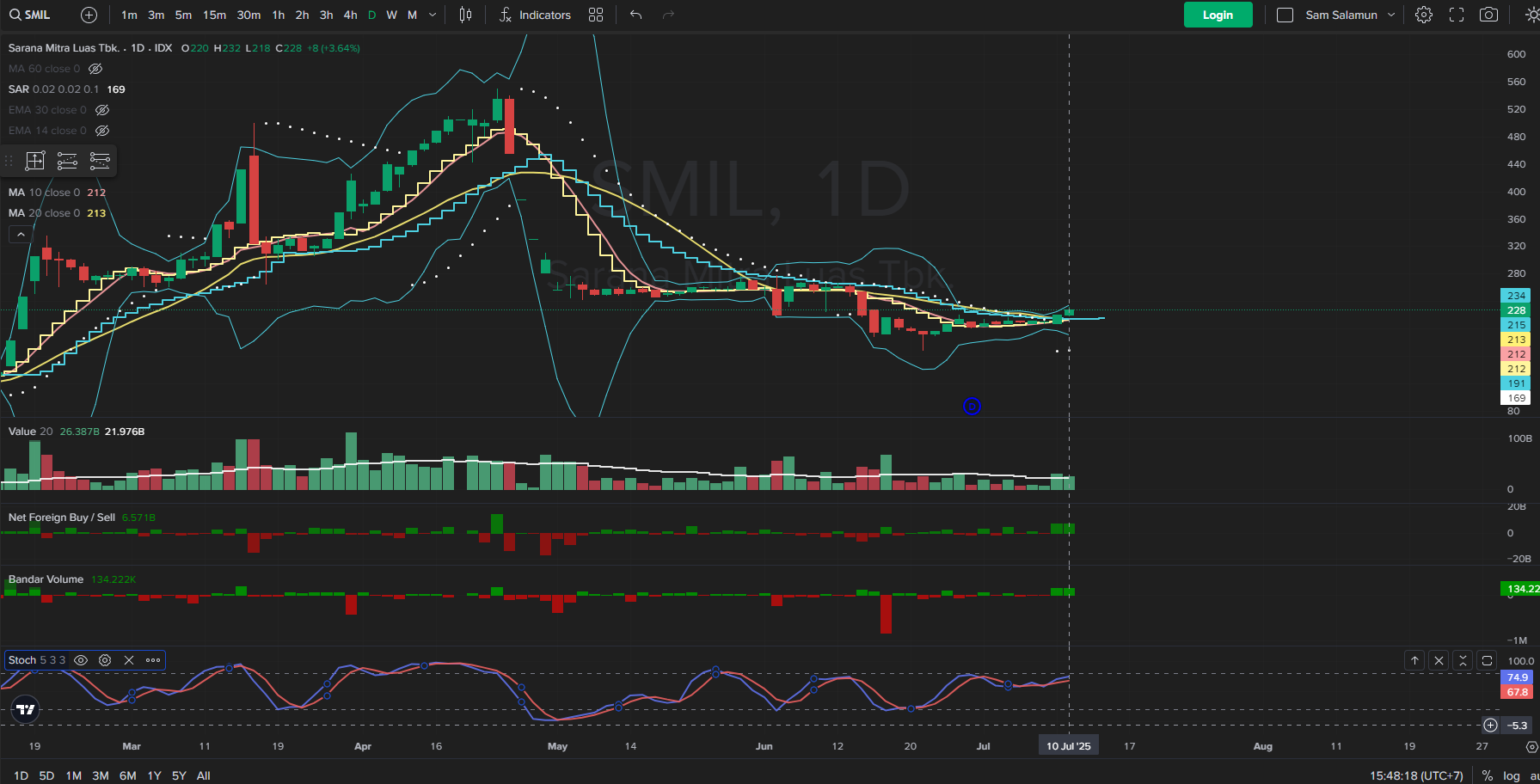
Task: Click the Value 20 indicator label
Action: coord(30,432)
